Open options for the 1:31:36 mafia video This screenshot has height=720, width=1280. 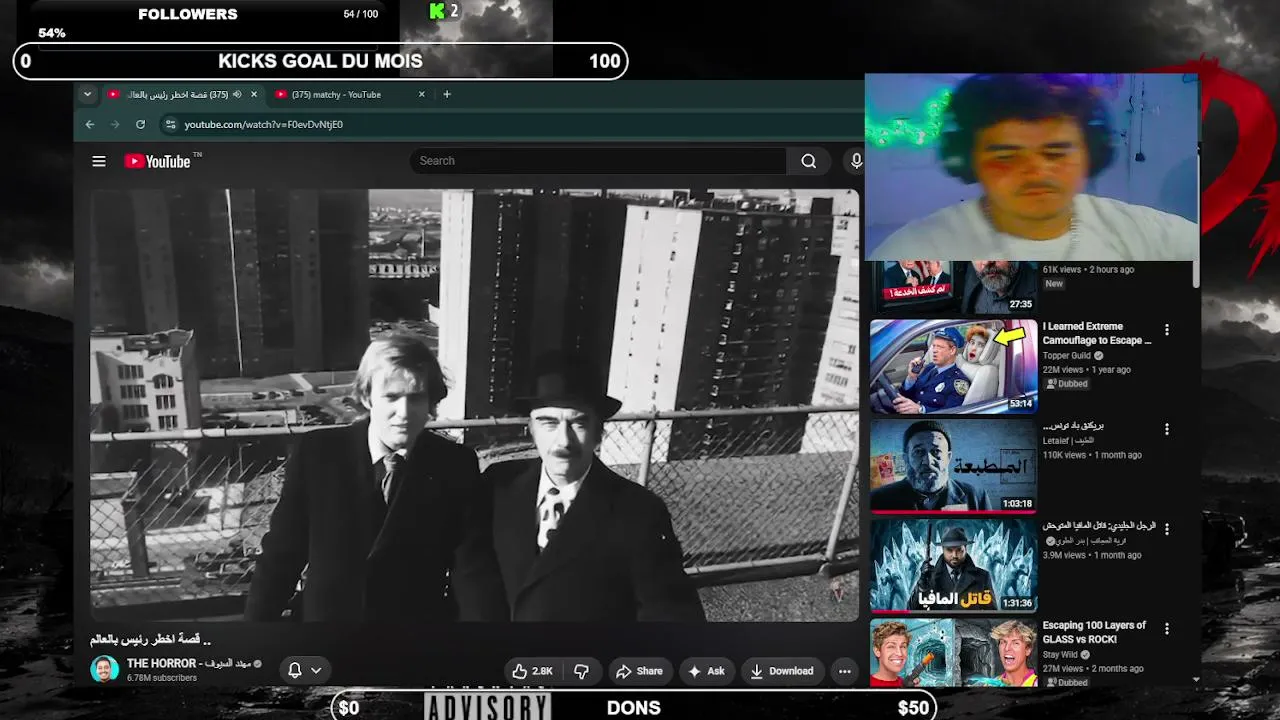(x=1166, y=529)
